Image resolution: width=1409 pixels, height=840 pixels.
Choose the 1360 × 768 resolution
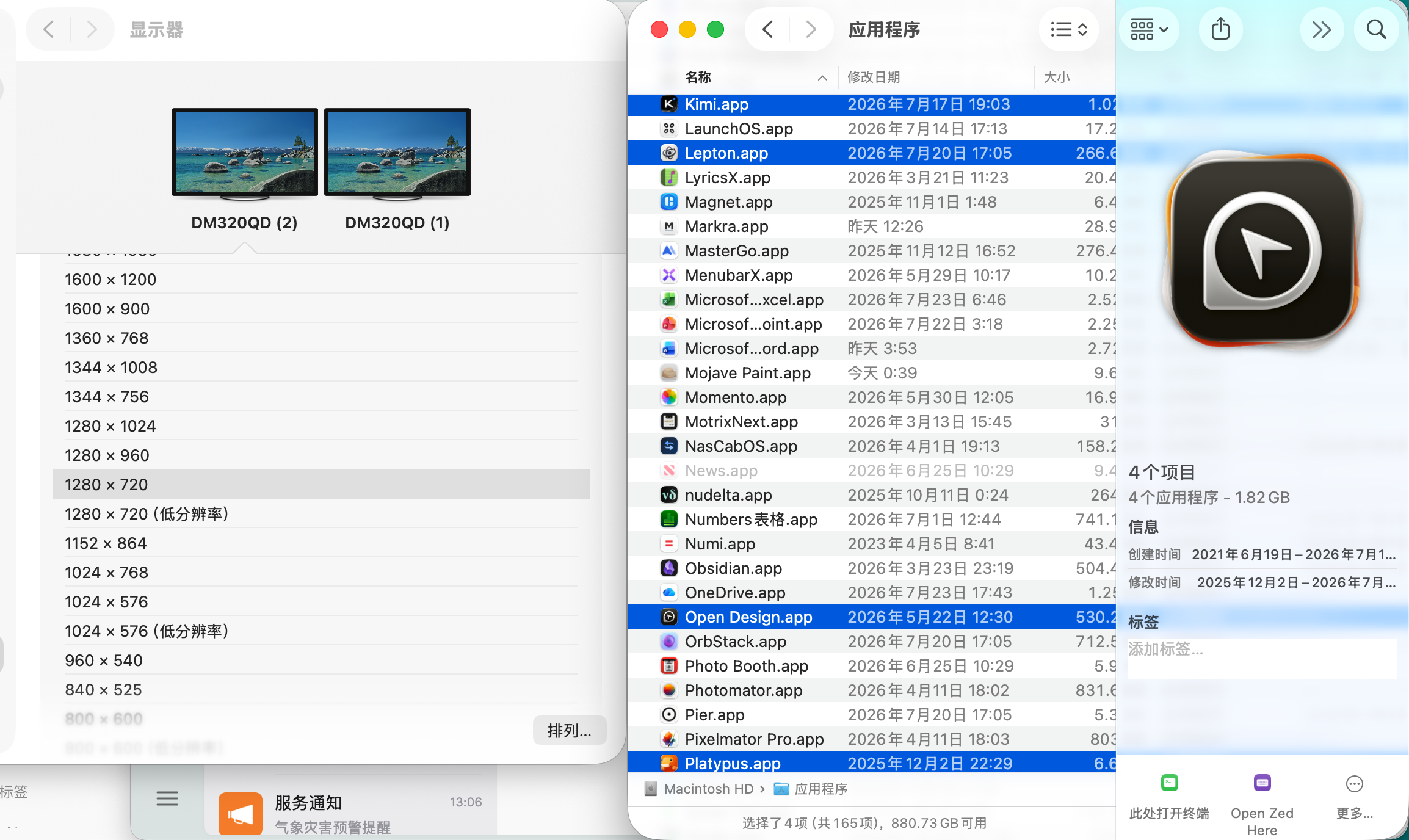(x=321, y=338)
